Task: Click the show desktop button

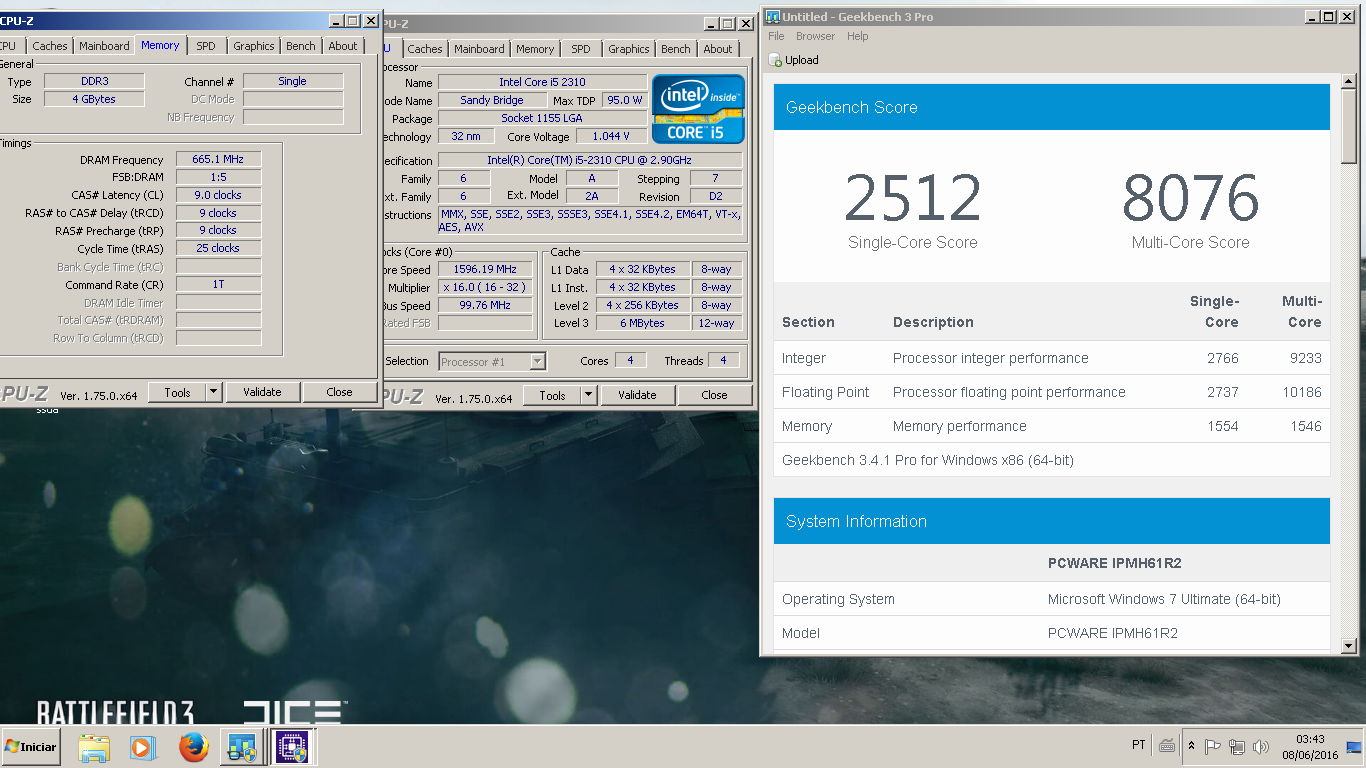Action: (x=1355, y=746)
